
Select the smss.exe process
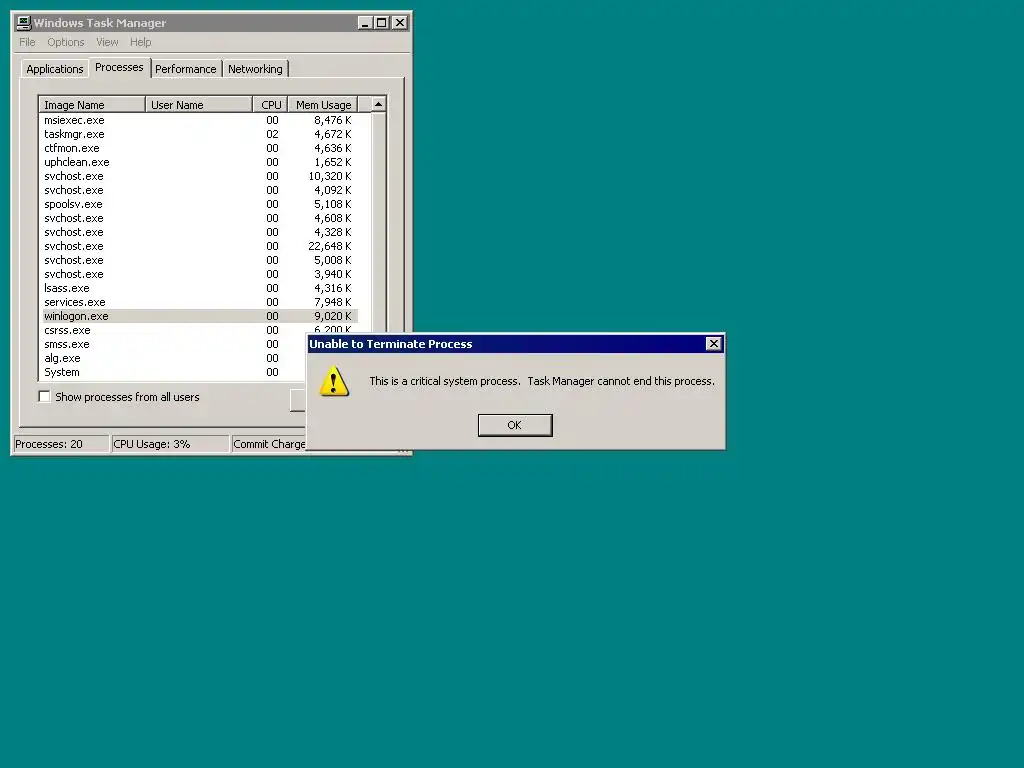pos(172,344)
